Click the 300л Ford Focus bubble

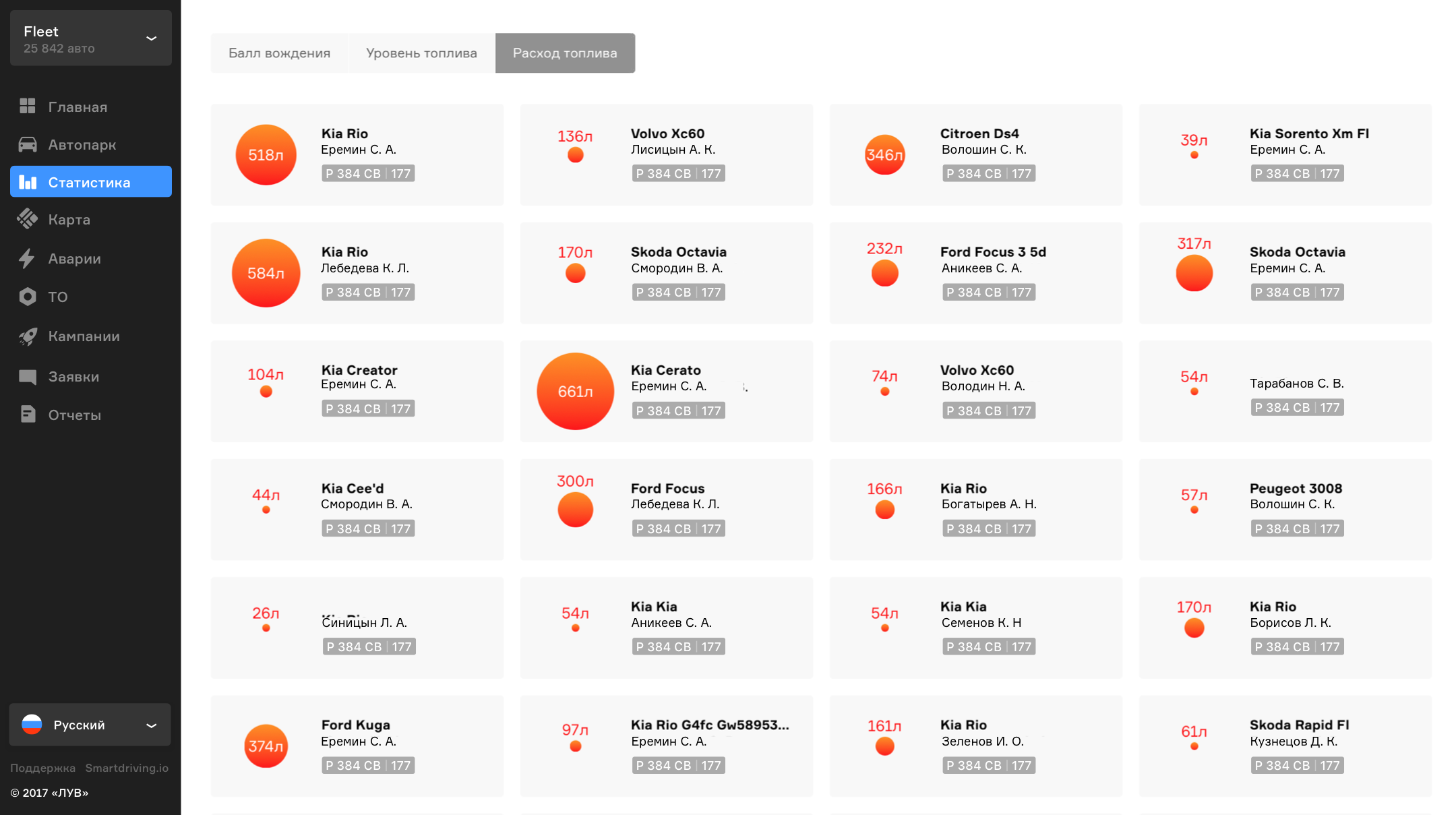[575, 510]
